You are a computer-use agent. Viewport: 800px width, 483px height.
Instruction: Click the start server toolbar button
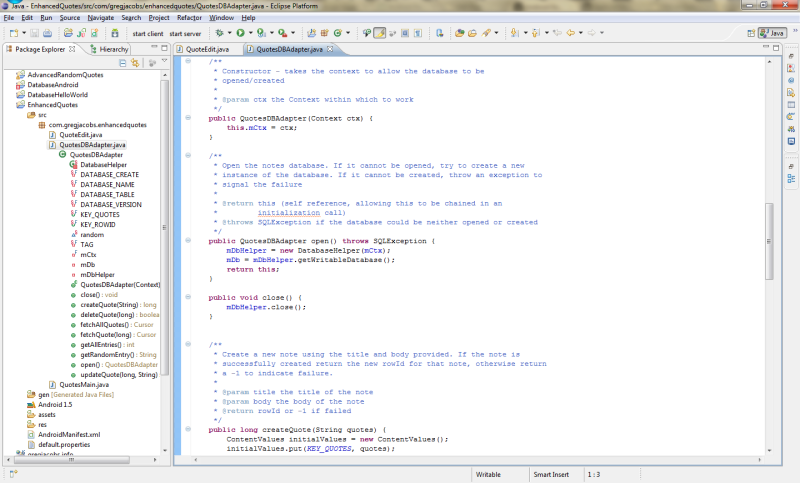[x=185, y=33]
